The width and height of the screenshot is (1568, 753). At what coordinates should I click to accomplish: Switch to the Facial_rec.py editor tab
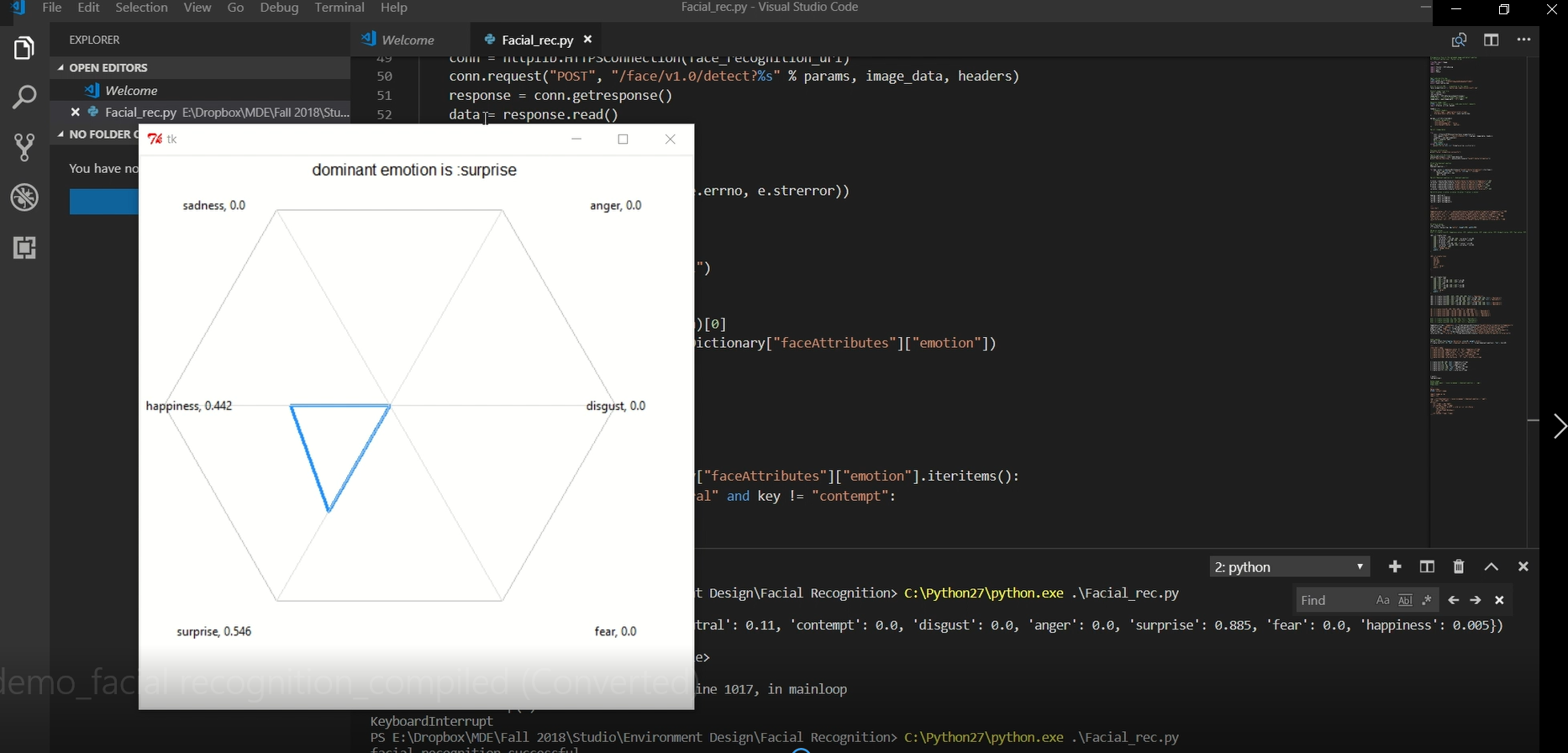pos(537,39)
